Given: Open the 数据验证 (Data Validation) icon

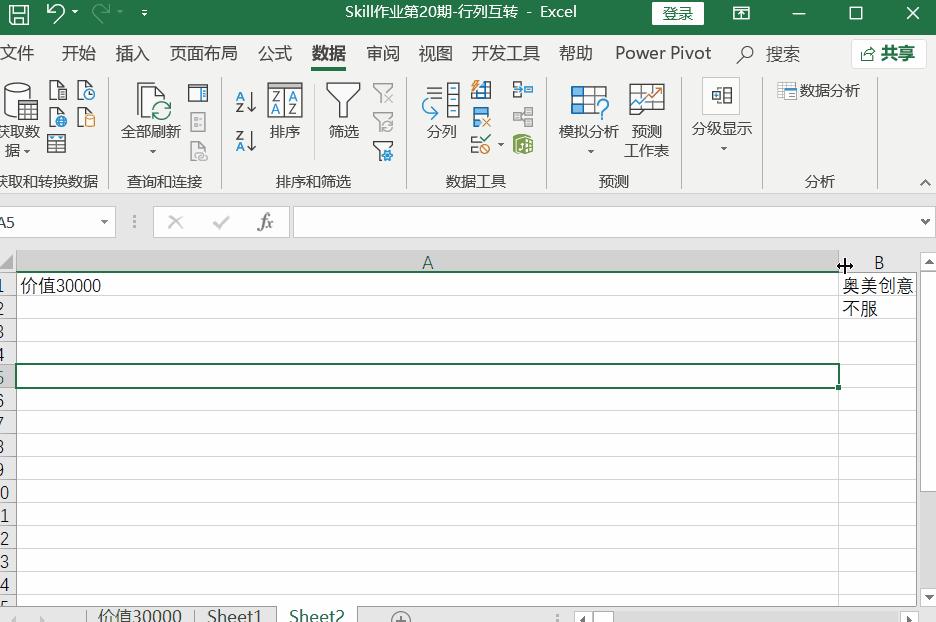Looking at the screenshot, I should click(x=481, y=145).
